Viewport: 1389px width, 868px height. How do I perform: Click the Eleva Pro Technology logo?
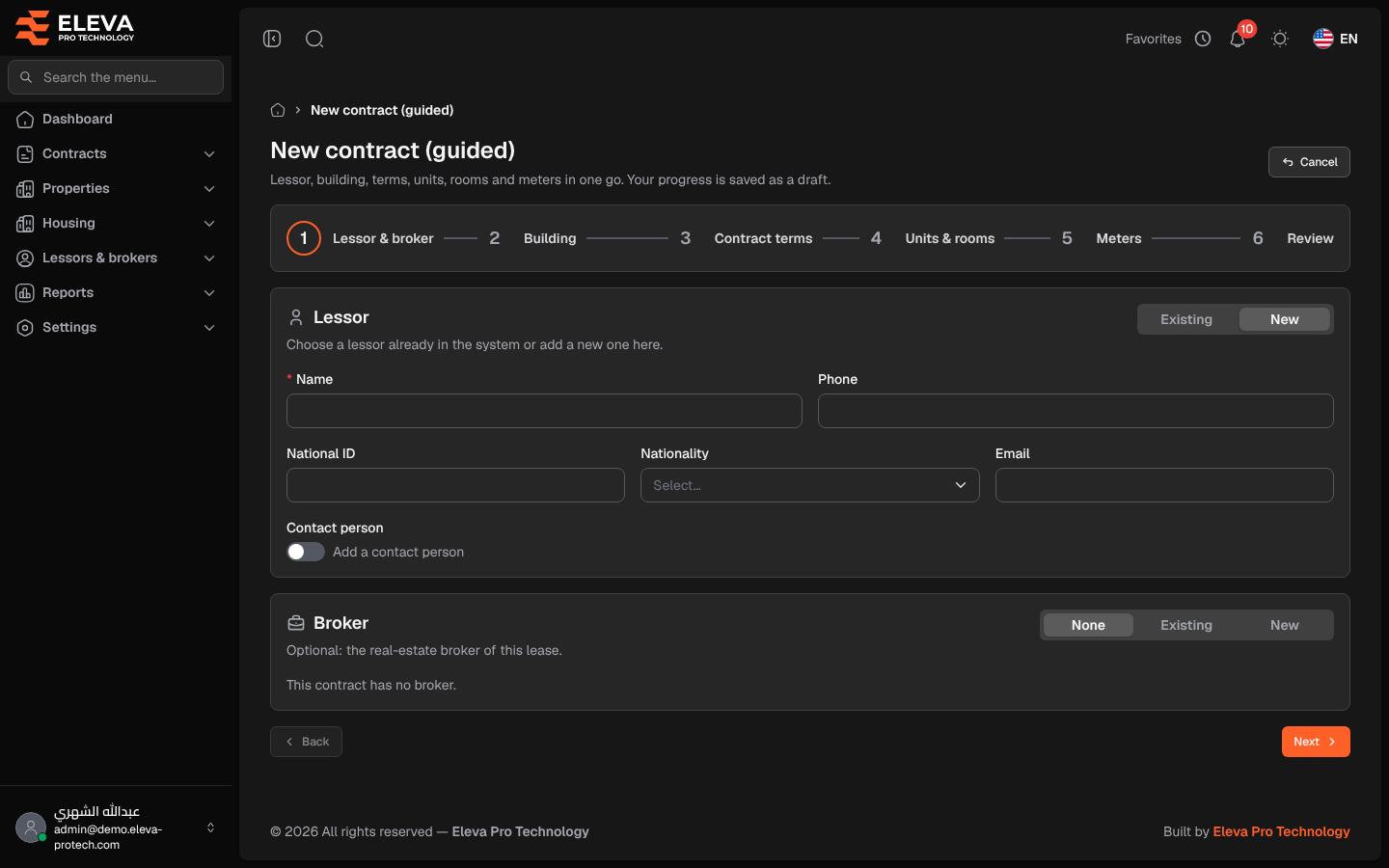pyautogui.click(x=75, y=27)
